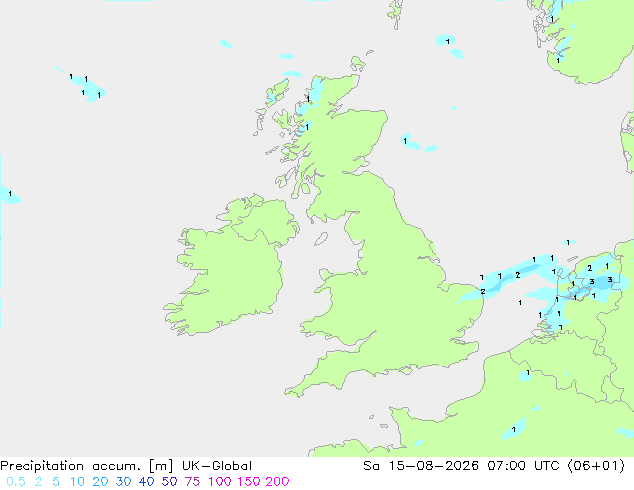Click the date '15-08-2026' text
The width and height of the screenshot is (634, 490).
(433, 466)
